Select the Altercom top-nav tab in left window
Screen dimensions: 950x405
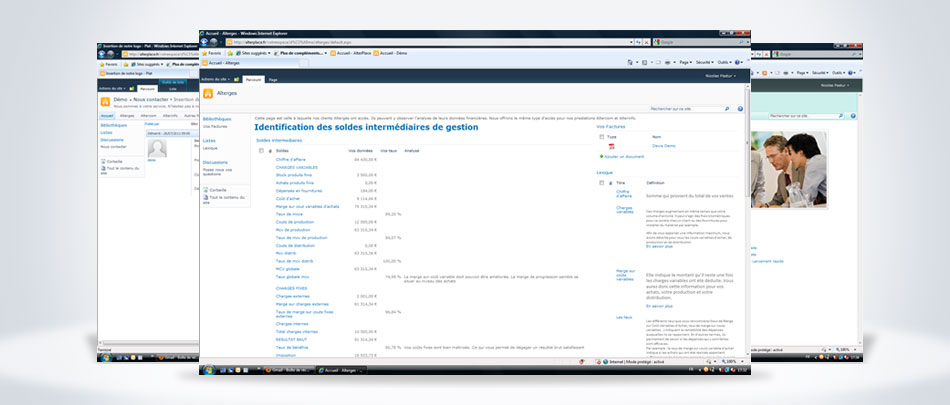pos(148,115)
